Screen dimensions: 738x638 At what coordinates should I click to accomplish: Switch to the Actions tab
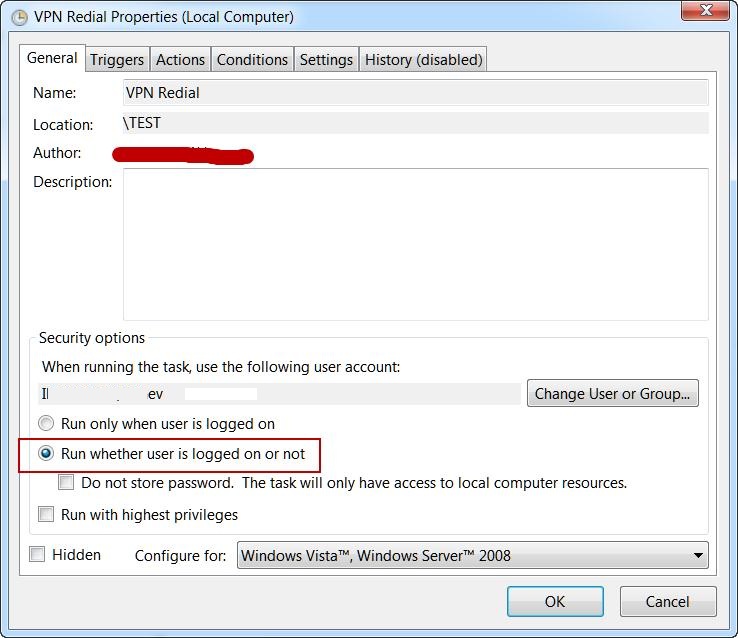pyautogui.click(x=180, y=60)
